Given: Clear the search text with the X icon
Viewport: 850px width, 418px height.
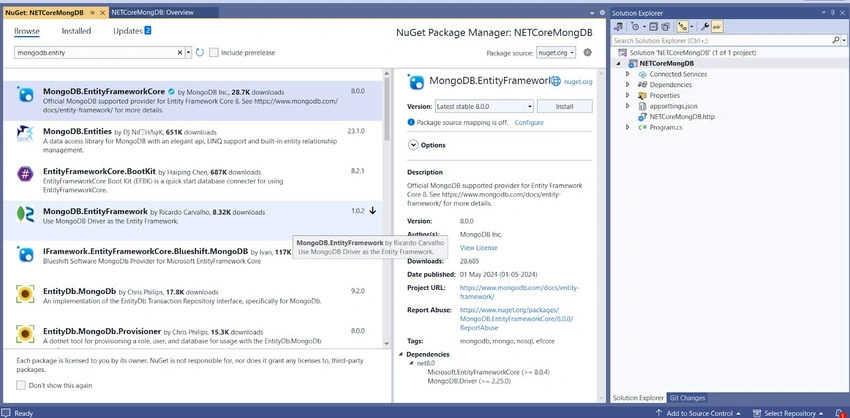Looking at the screenshot, I should (180, 53).
